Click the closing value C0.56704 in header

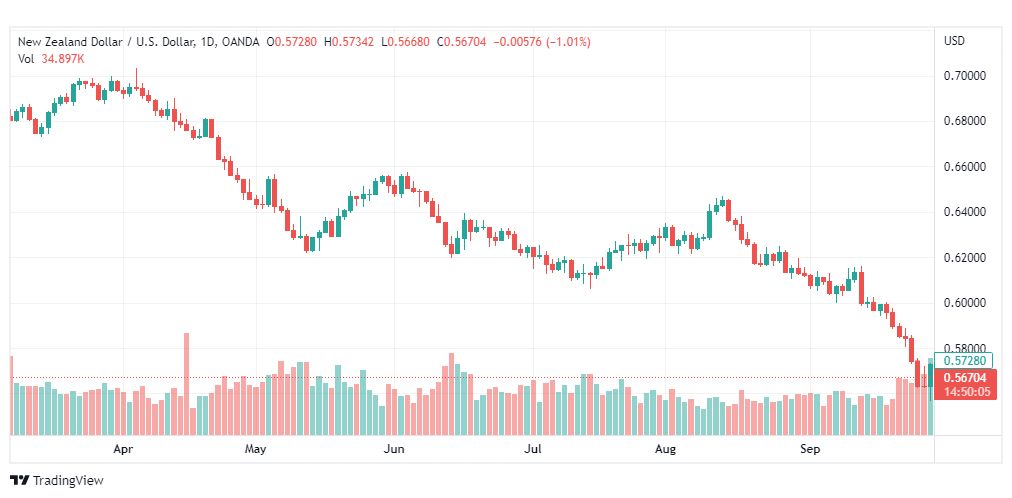(x=463, y=42)
